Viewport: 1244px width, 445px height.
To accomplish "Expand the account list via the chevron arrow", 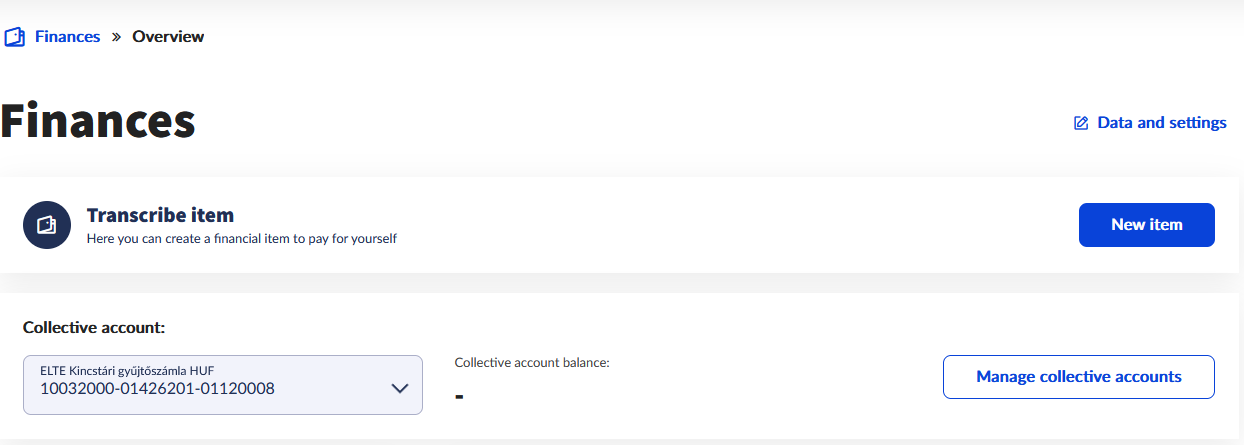I will click(399, 388).
